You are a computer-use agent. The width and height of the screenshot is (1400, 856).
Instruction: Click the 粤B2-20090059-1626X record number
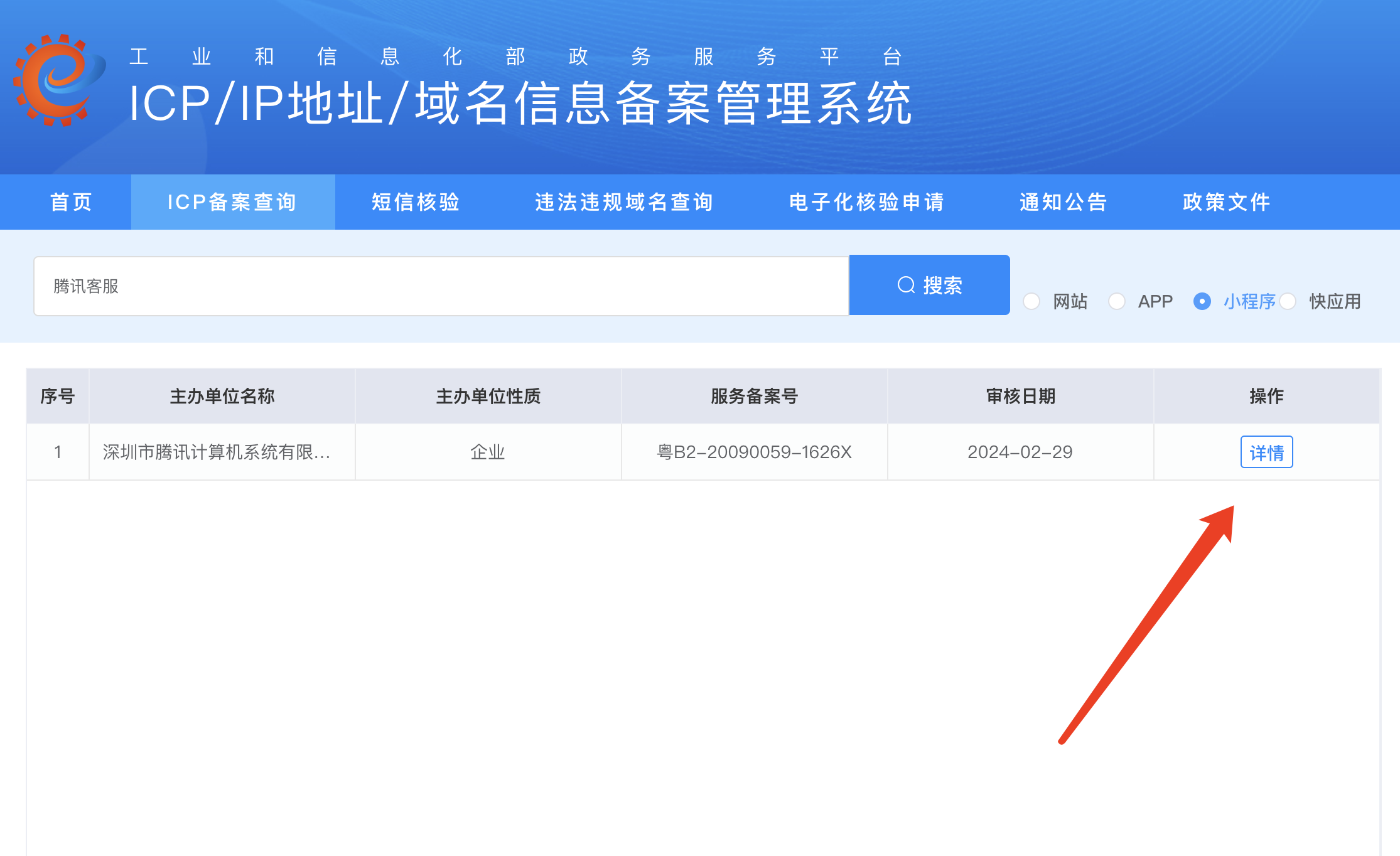[x=754, y=452]
